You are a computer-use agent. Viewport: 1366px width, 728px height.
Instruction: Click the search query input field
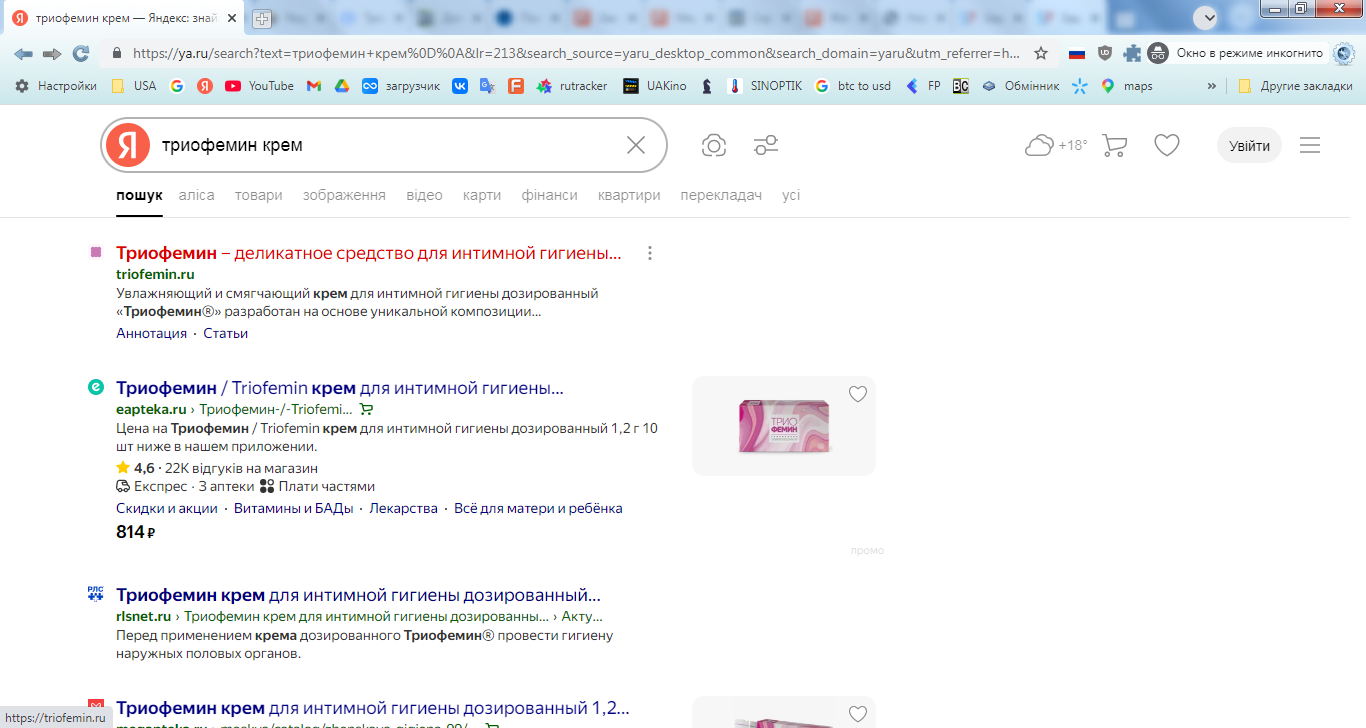pos(385,145)
